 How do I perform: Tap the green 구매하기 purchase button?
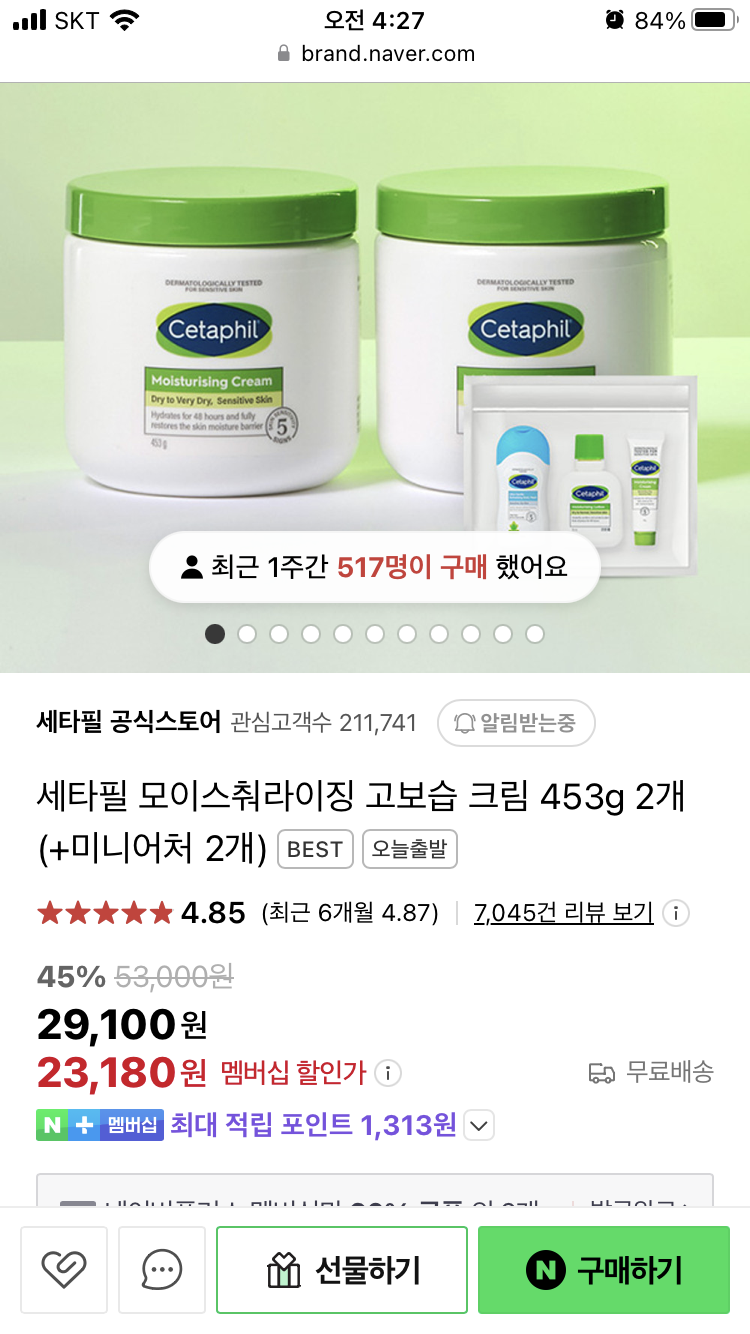coord(604,1270)
